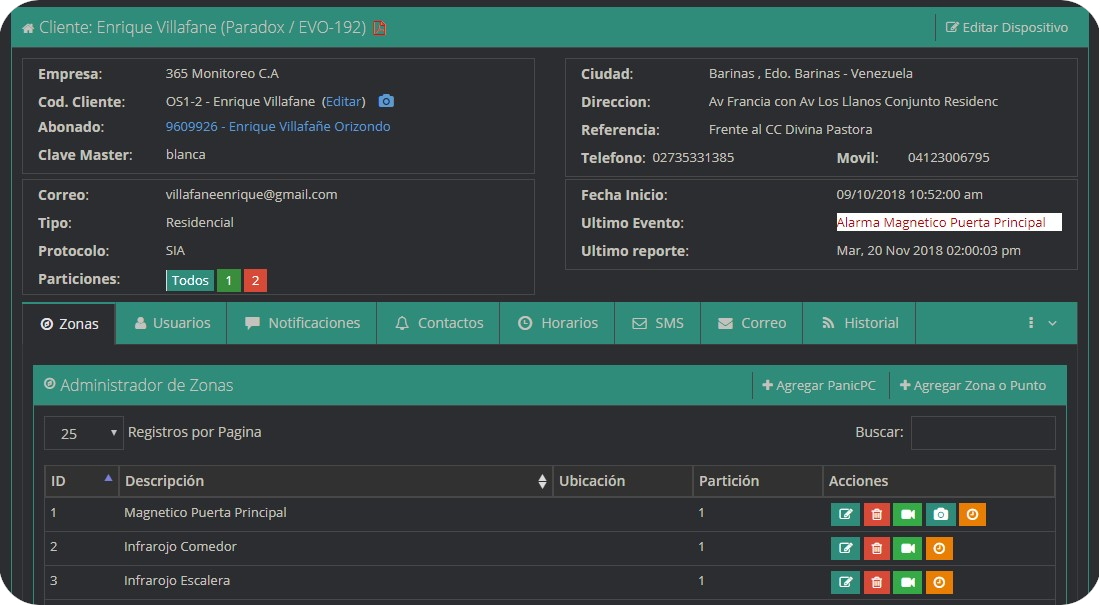Toggle partition 2 red badge
This screenshot has height=605, width=1099.
click(255, 281)
